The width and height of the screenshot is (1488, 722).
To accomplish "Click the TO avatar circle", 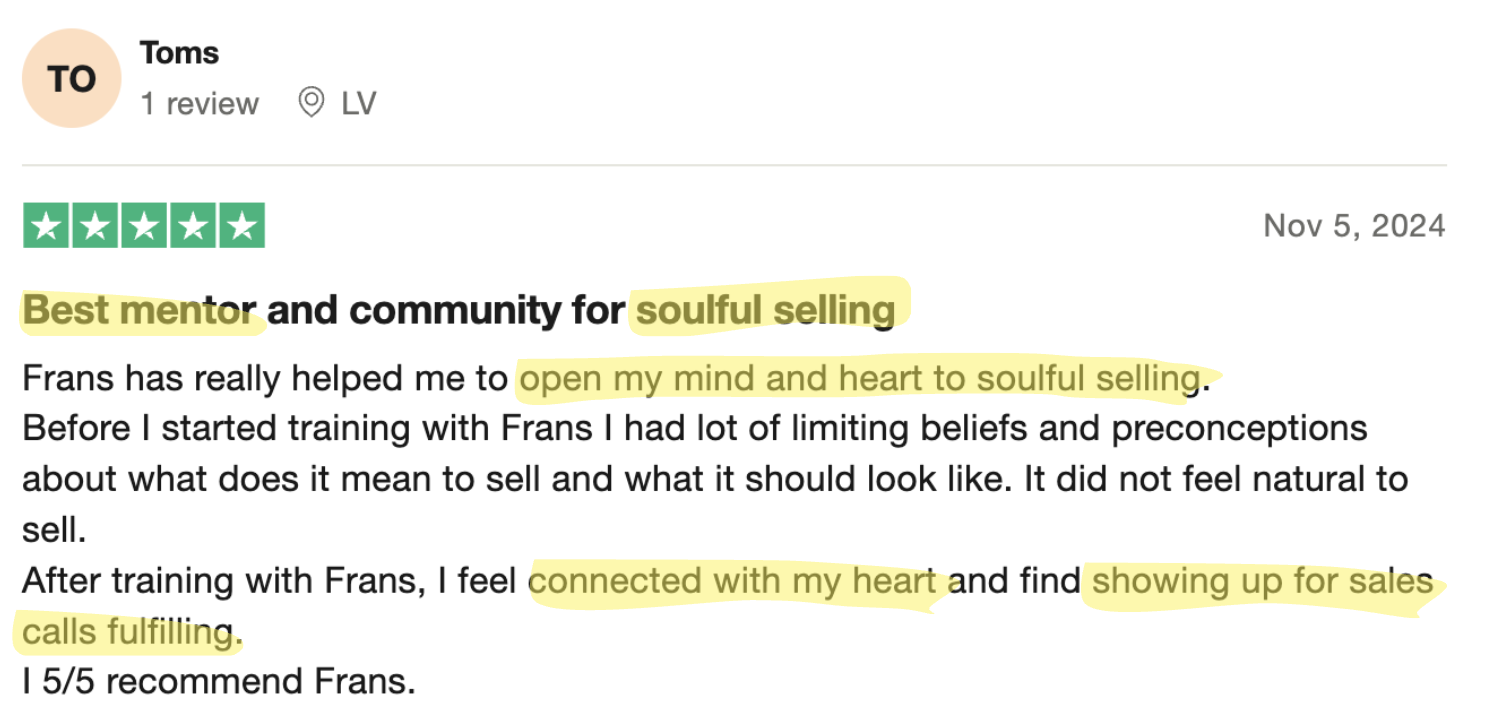I will tap(72, 78).
